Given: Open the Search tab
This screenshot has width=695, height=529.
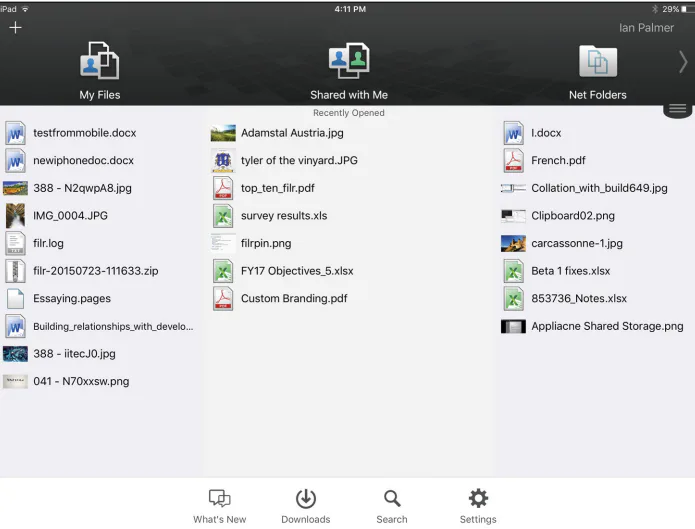Looking at the screenshot, I should 392,506.
